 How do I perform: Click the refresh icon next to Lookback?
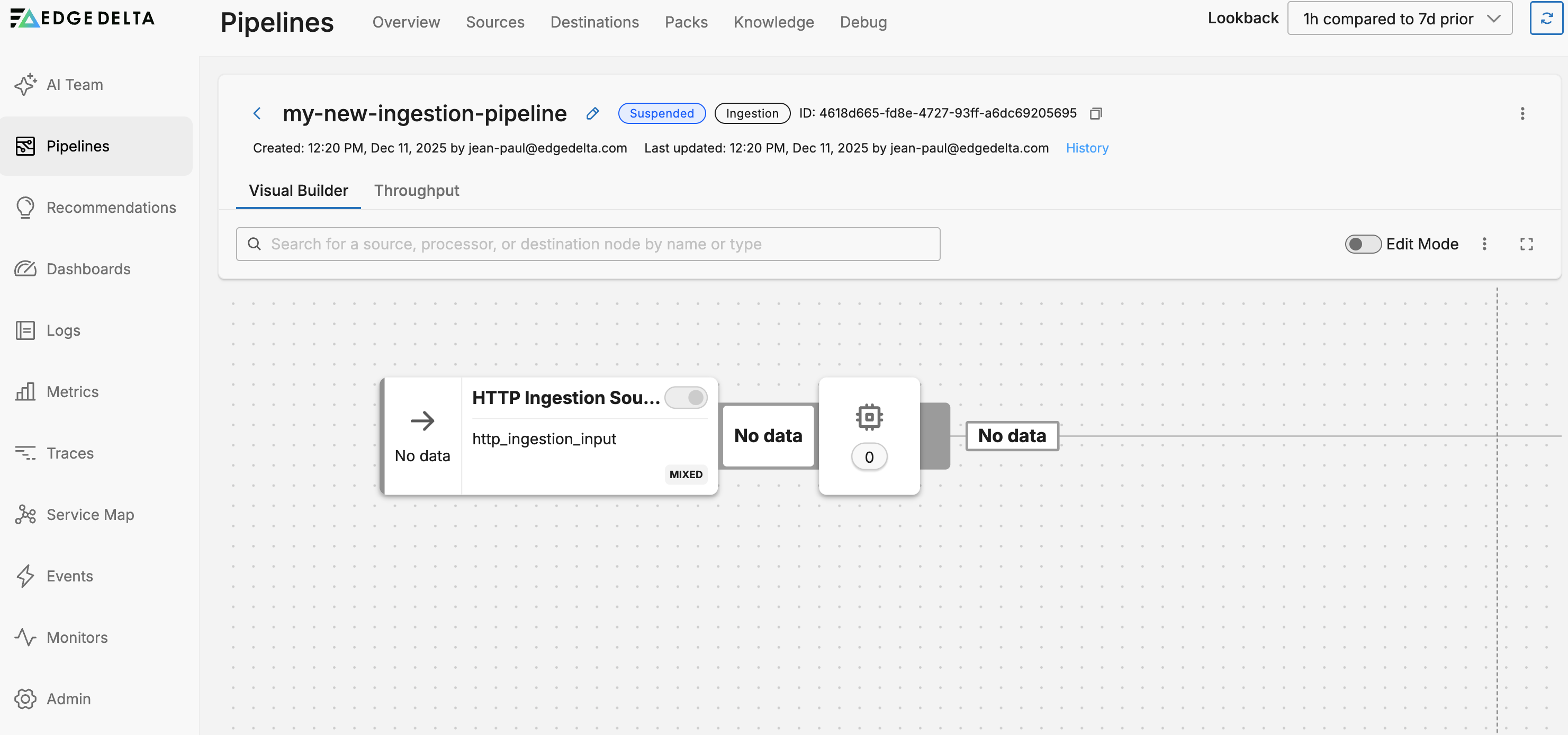point(1547,18)
